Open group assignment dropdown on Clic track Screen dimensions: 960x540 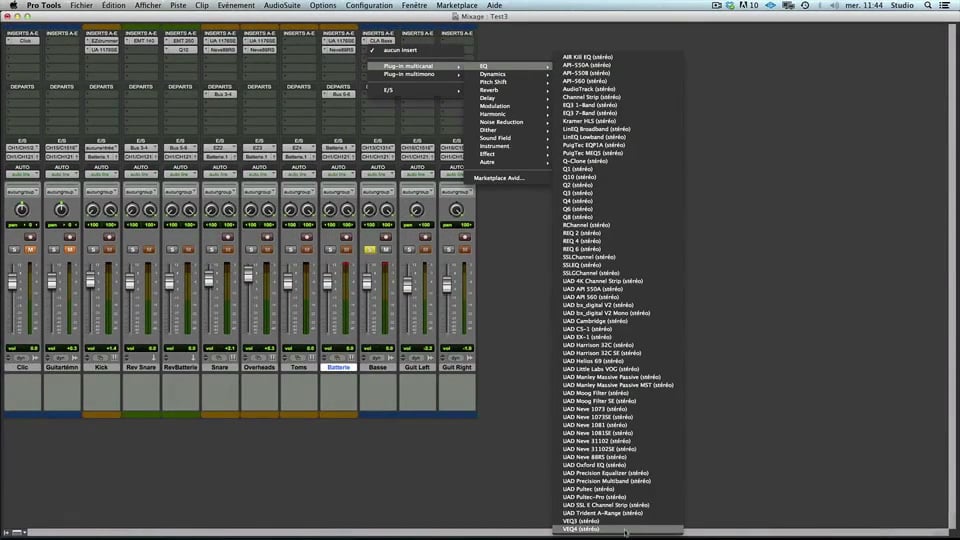point(23,192)
